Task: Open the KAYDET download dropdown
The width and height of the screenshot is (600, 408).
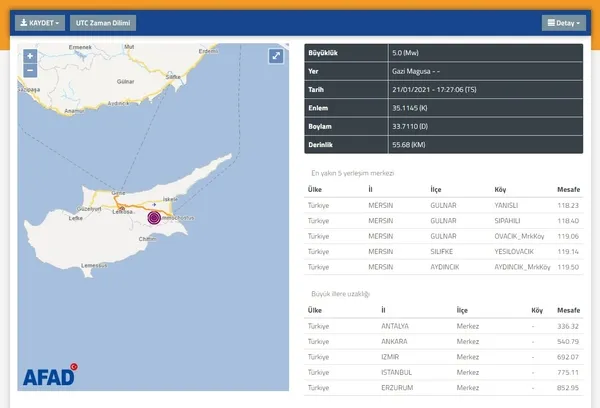Action: 41,22
